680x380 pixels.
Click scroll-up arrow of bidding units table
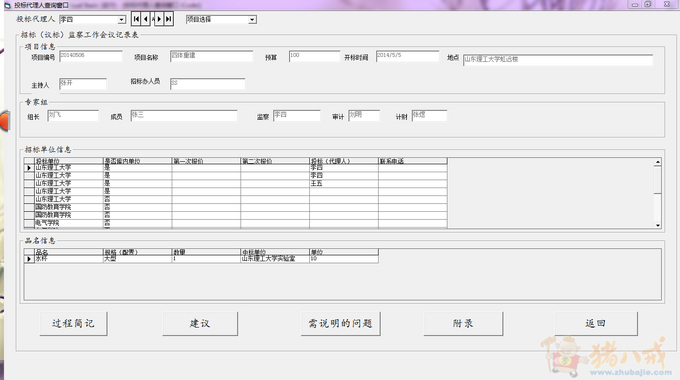(658, 162)
